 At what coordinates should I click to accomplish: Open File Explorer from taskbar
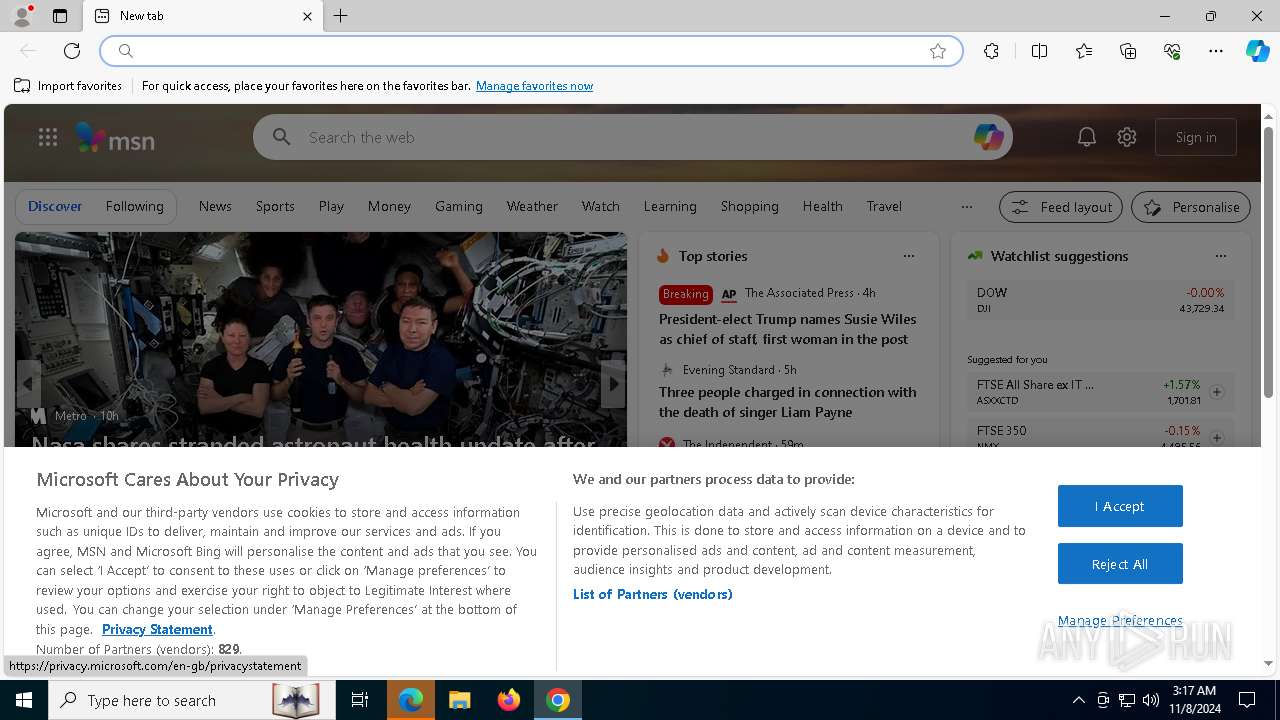(459, 700)
